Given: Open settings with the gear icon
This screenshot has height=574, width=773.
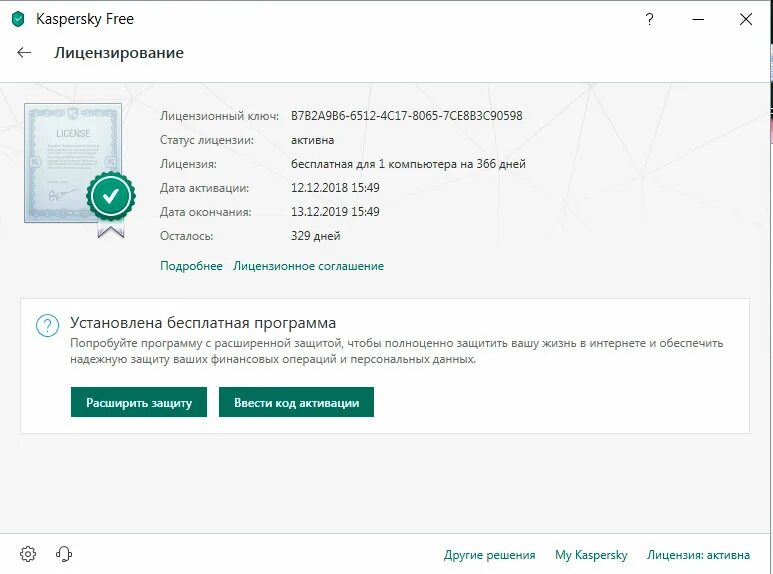Looking at the screenshot, I should (28, 554).
